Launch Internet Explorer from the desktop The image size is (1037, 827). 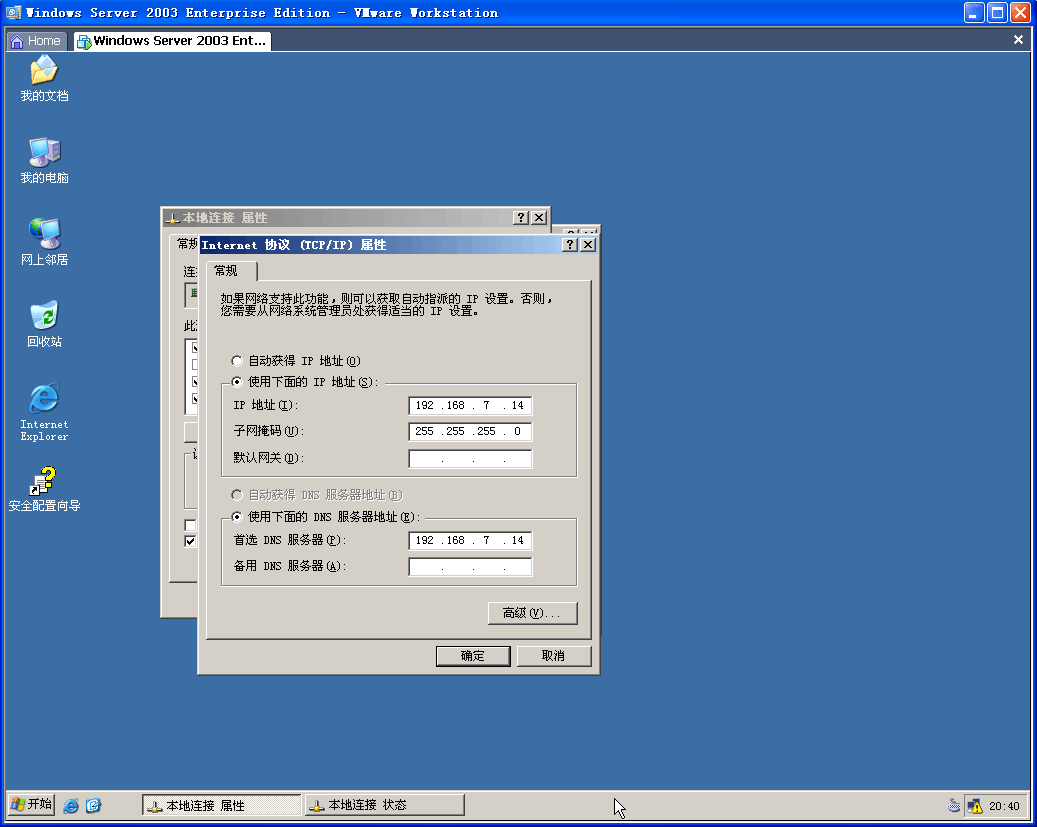[x=44, y=400]
